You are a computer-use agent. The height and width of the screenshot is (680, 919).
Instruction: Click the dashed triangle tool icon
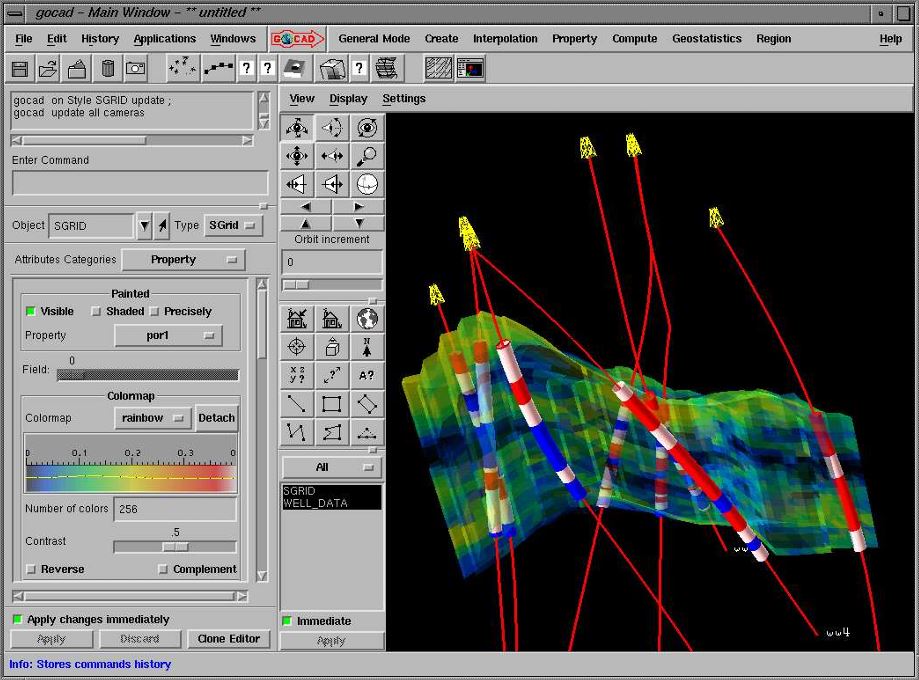[367, 433]
